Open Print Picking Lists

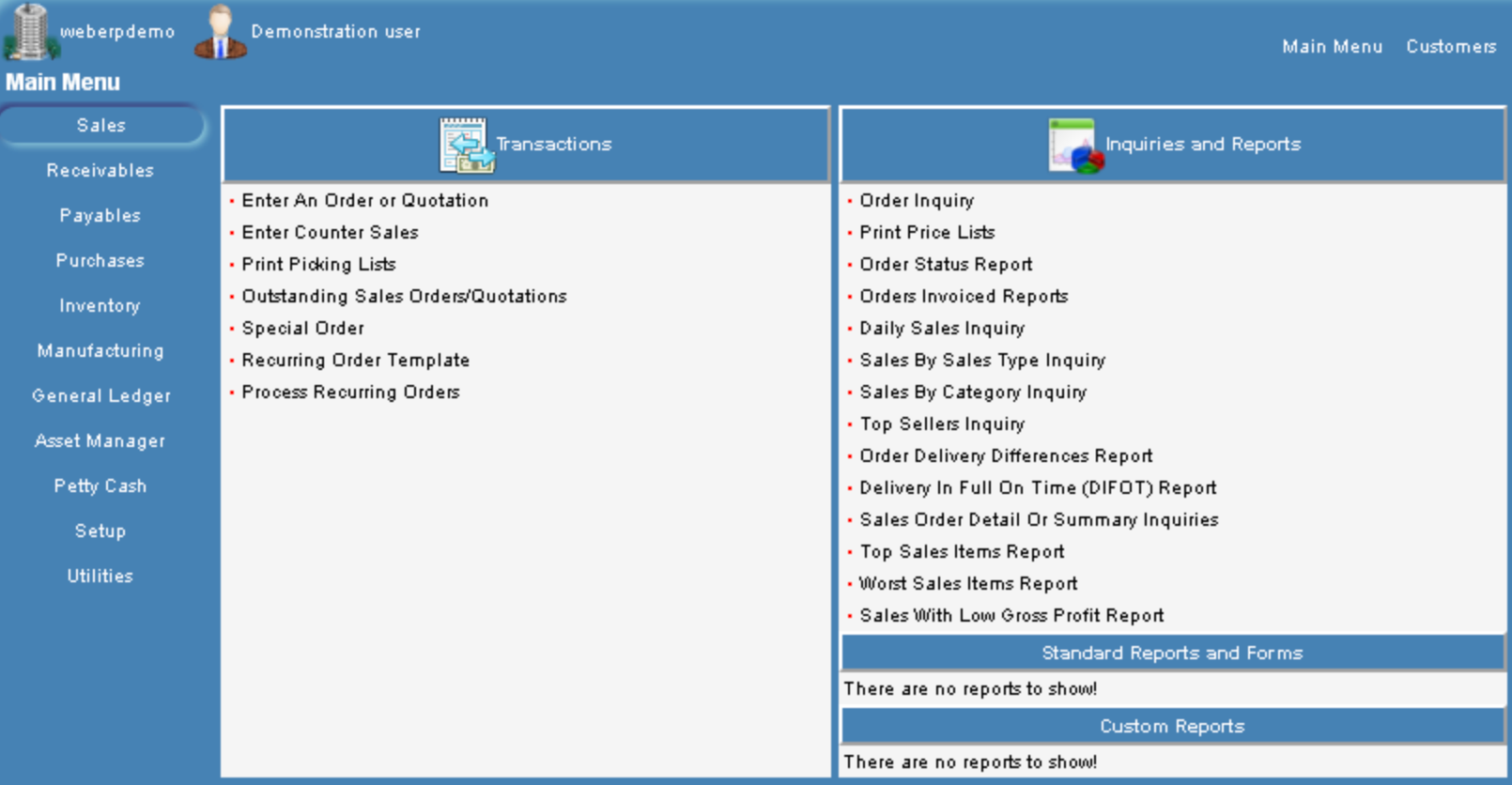tap(318, 265)
